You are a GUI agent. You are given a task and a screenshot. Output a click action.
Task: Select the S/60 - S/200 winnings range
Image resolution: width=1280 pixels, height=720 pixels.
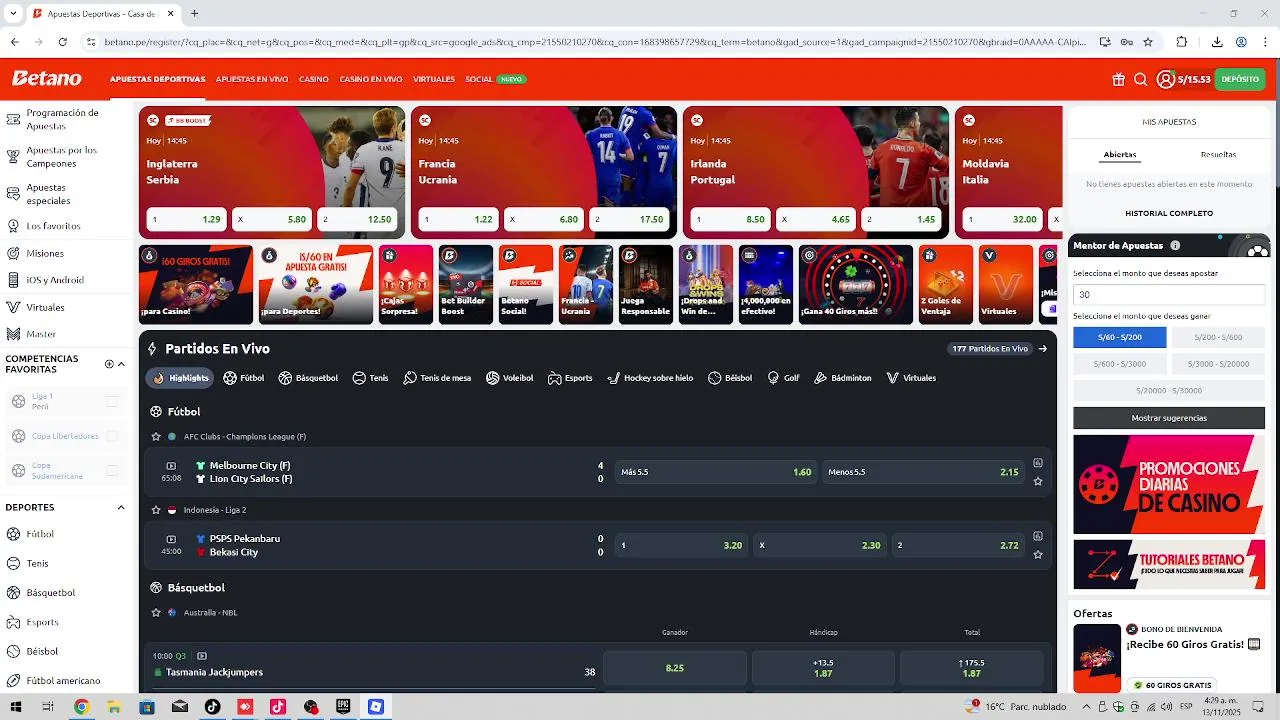1120,338
